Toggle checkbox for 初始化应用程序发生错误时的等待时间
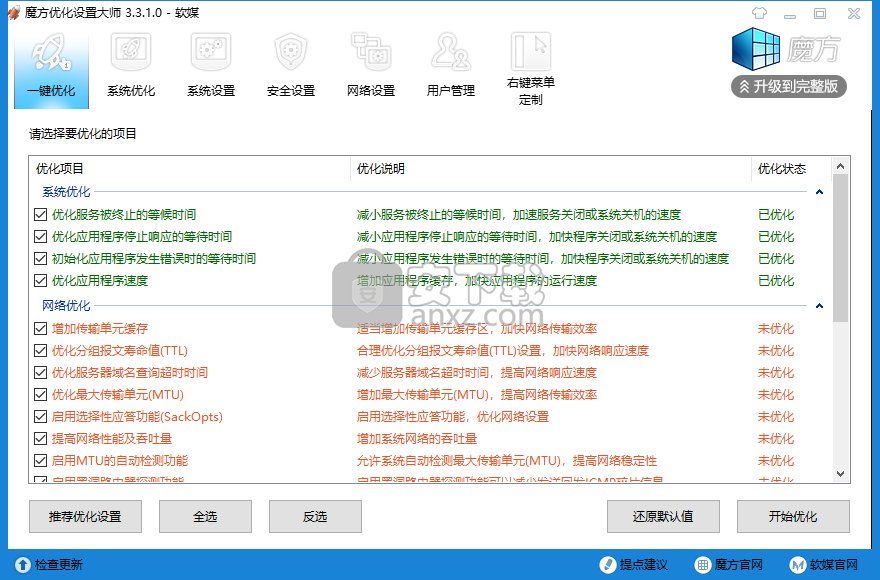This screenshot has height=580, width=880. coord(40,258)
